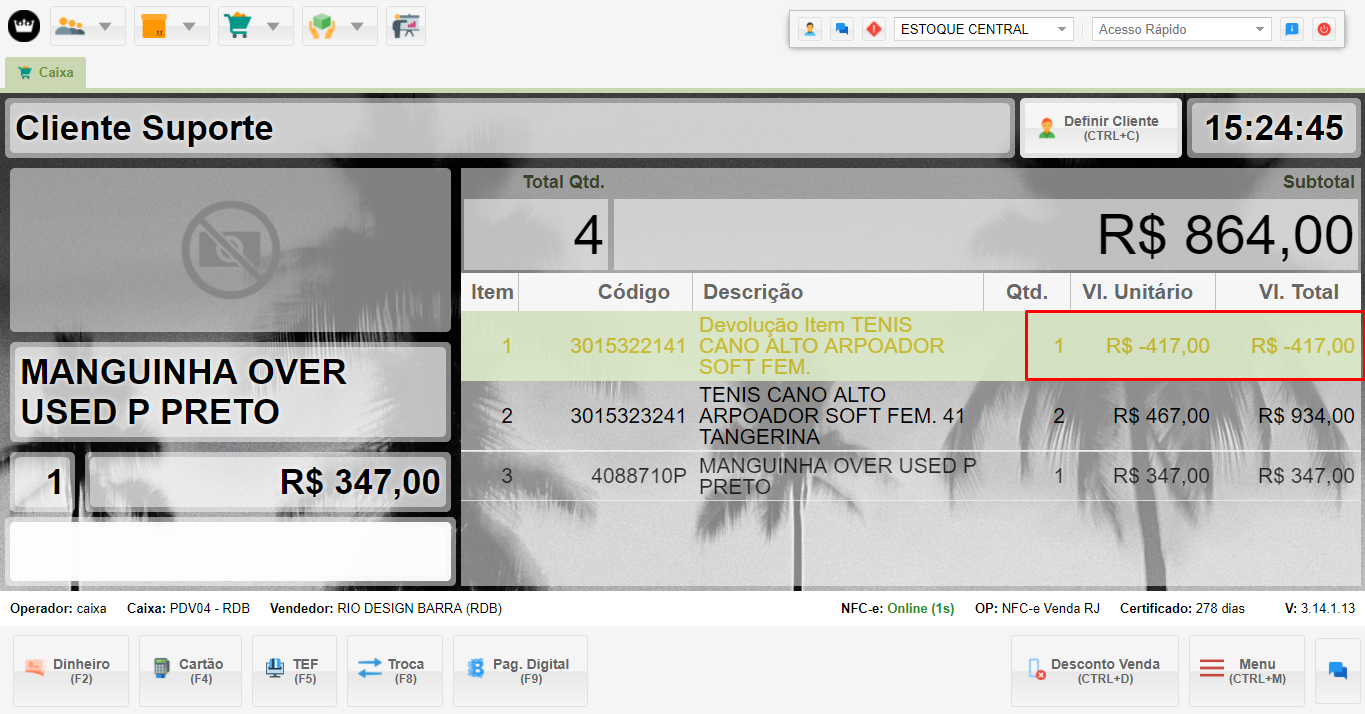Click the Definir Cliente button
1365x714 pixels.
point(1100,128)
